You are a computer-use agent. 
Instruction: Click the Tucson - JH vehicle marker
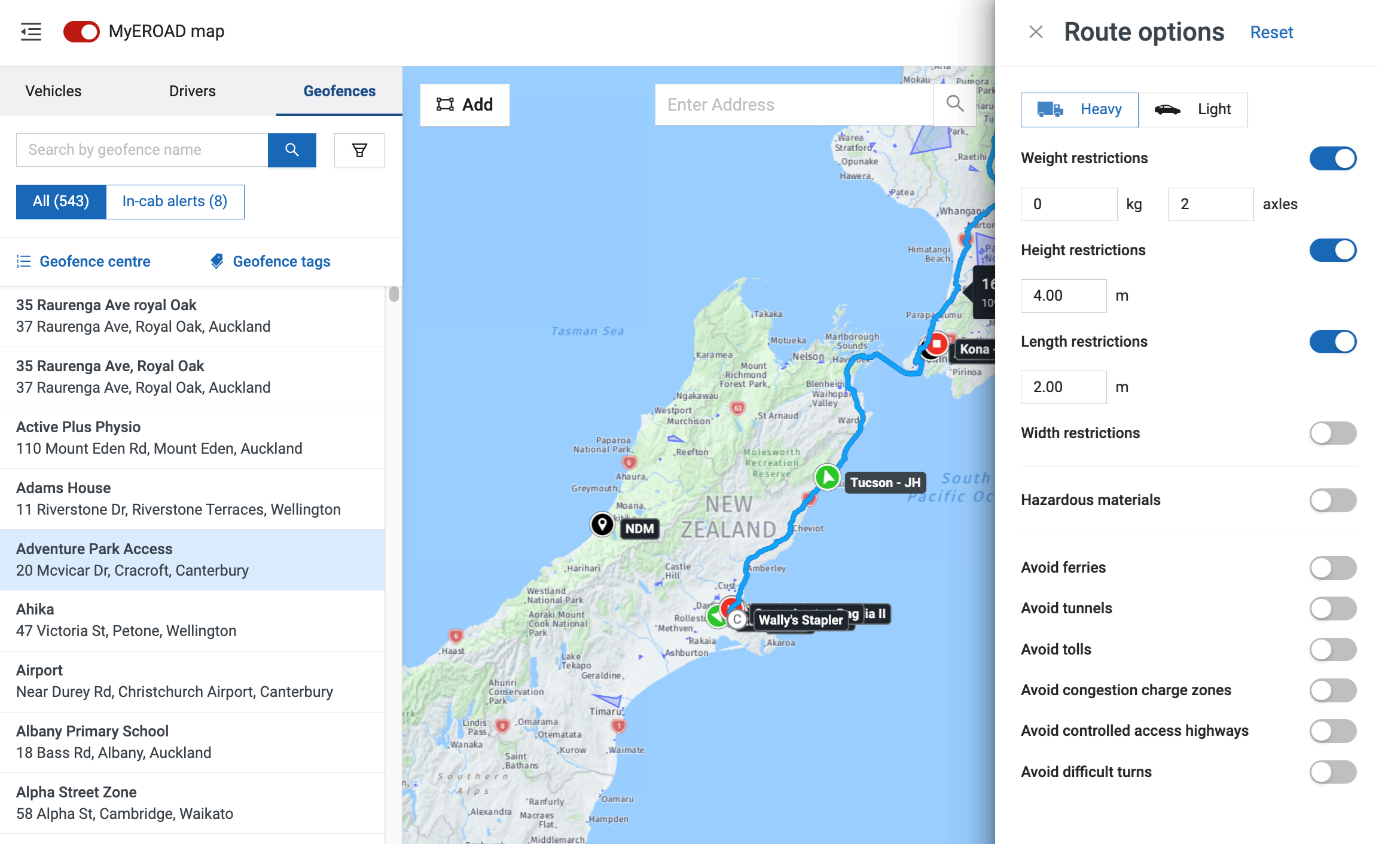827,478
